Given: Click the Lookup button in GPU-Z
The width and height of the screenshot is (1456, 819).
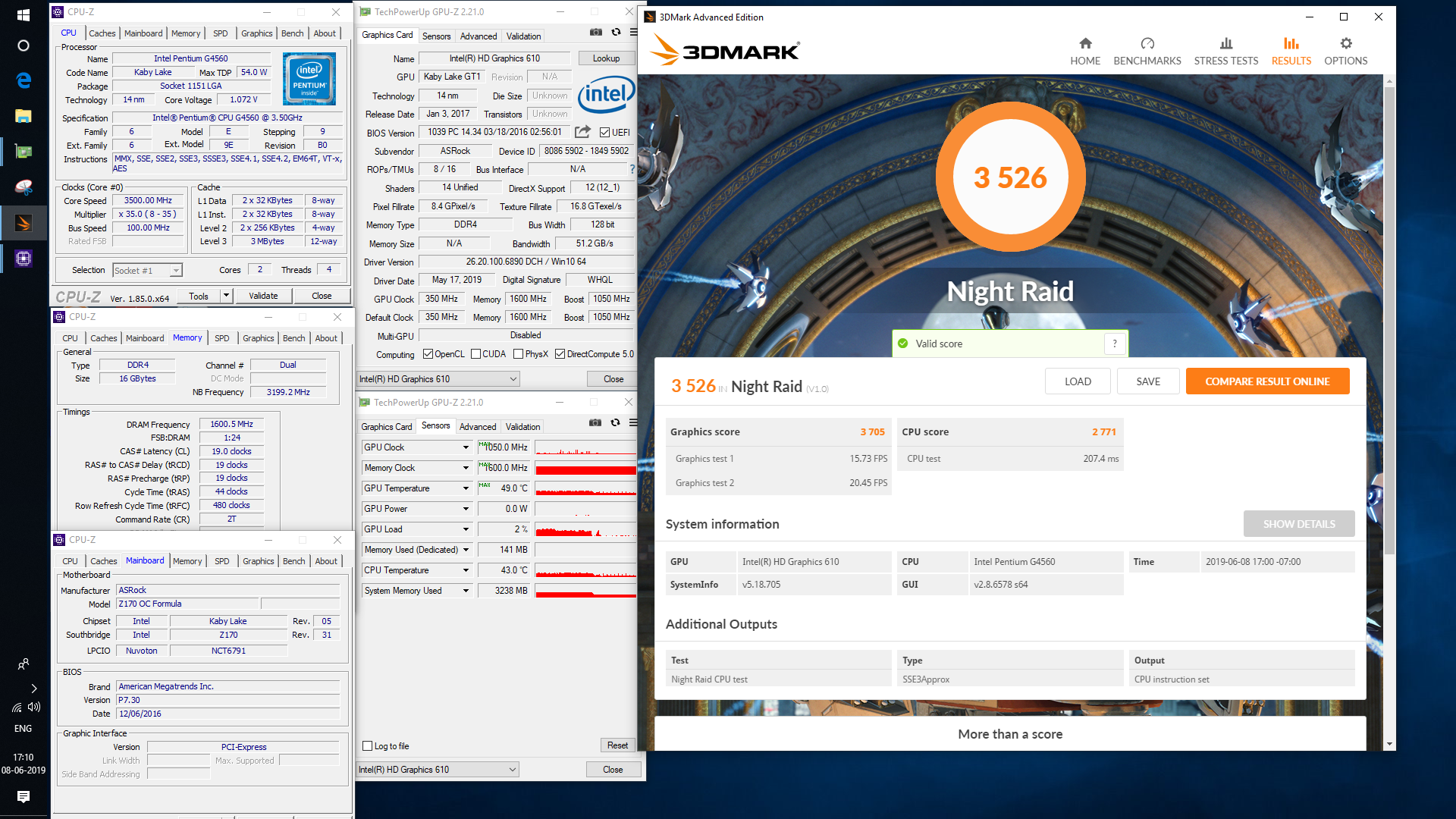Looking at the screenshot, I should click(606, 58).
